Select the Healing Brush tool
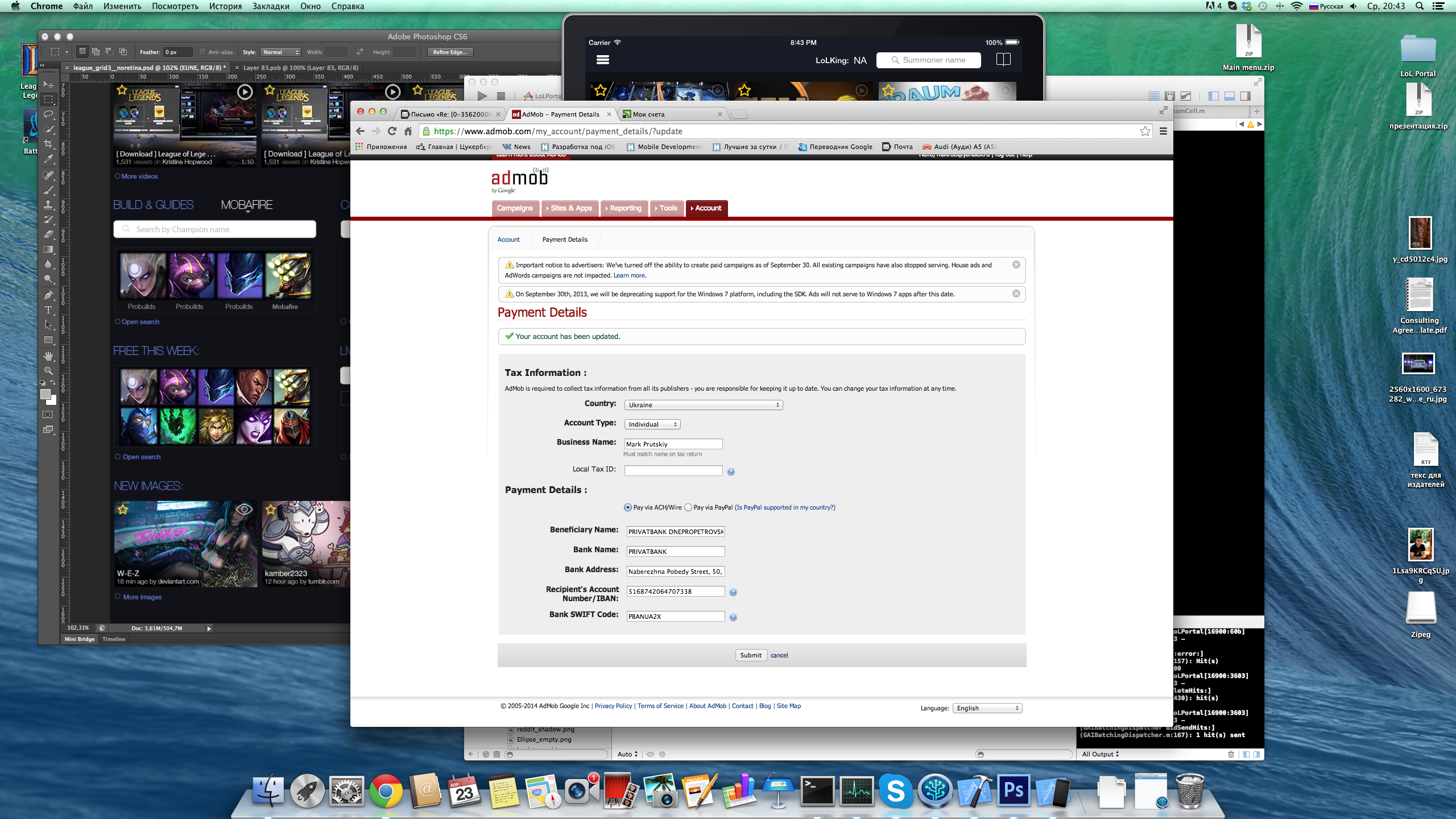 click(x=48, y=175)
